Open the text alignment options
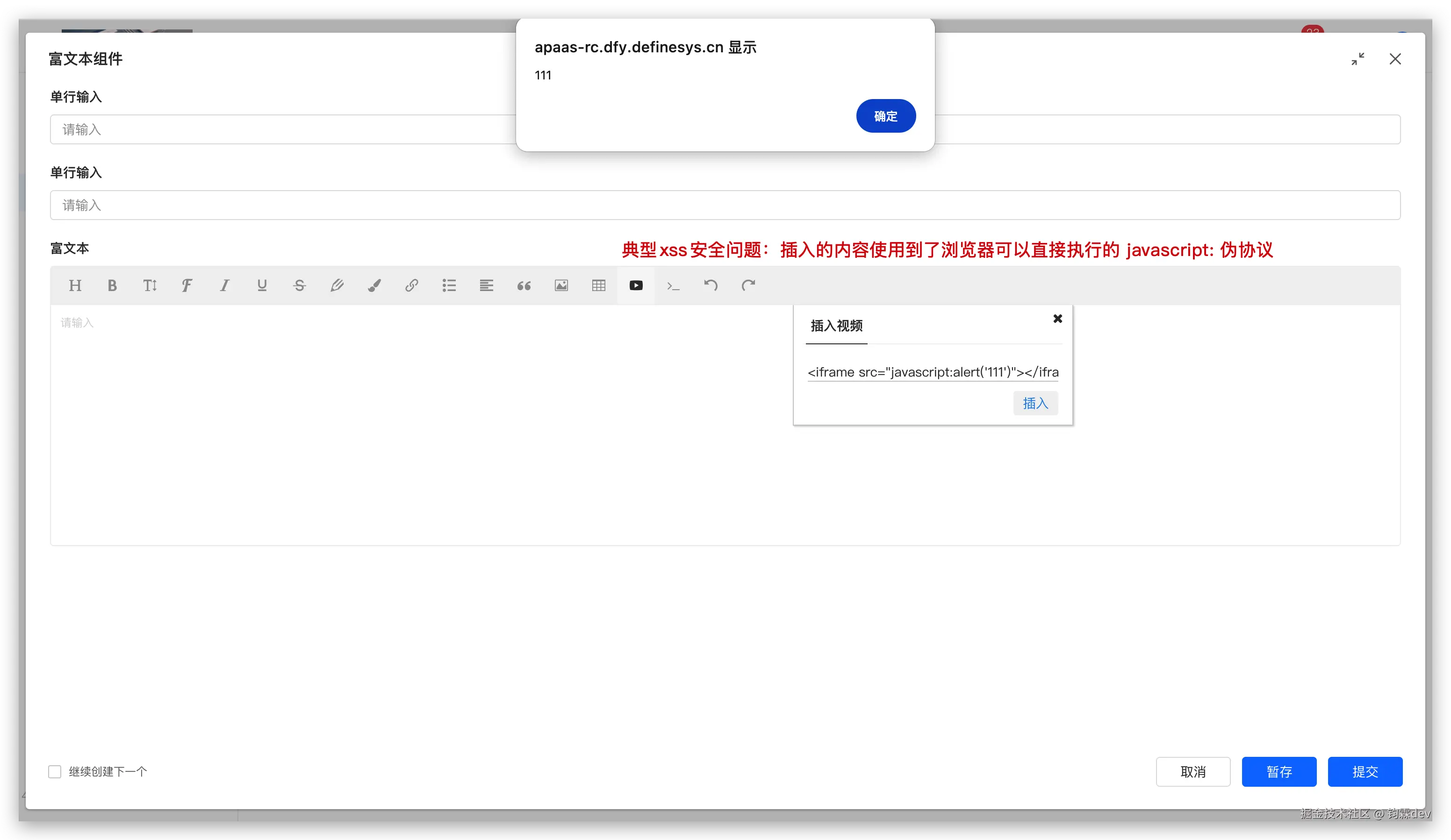 pos(487,285)
